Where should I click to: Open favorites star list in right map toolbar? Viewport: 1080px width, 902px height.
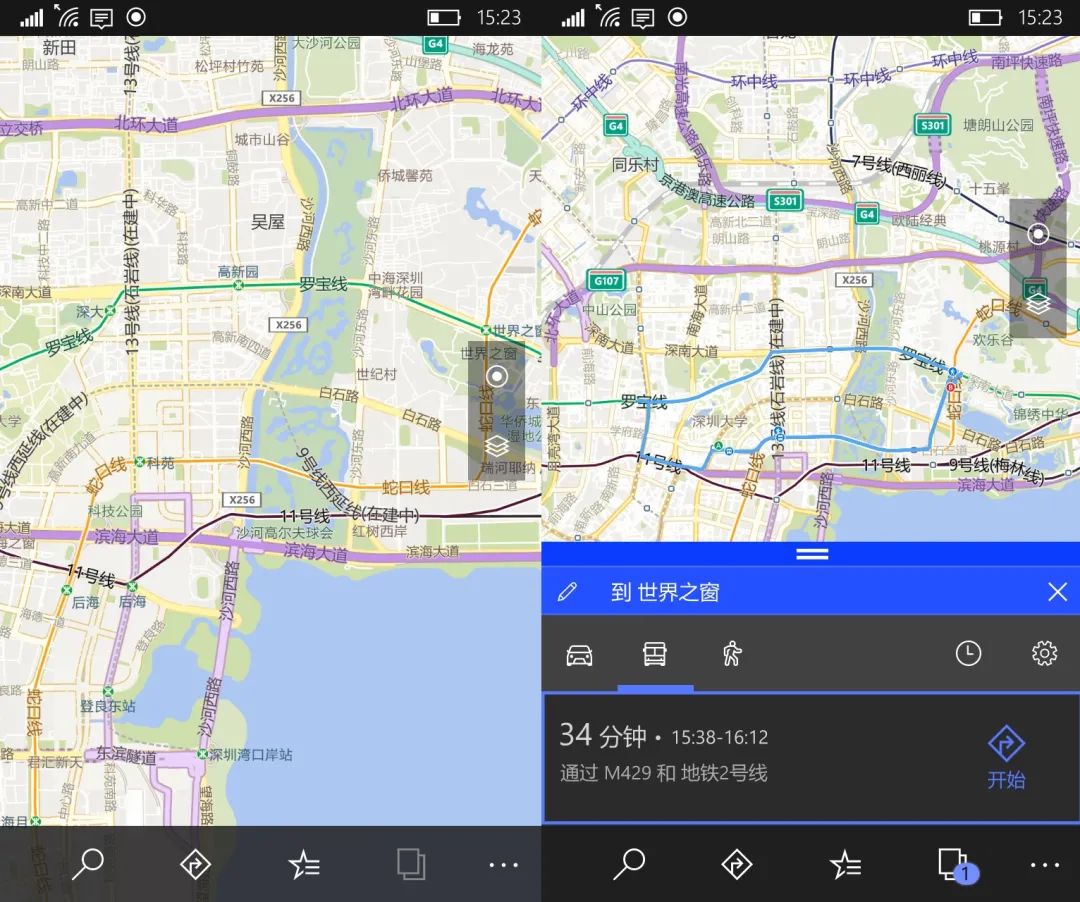pos(844,865)
